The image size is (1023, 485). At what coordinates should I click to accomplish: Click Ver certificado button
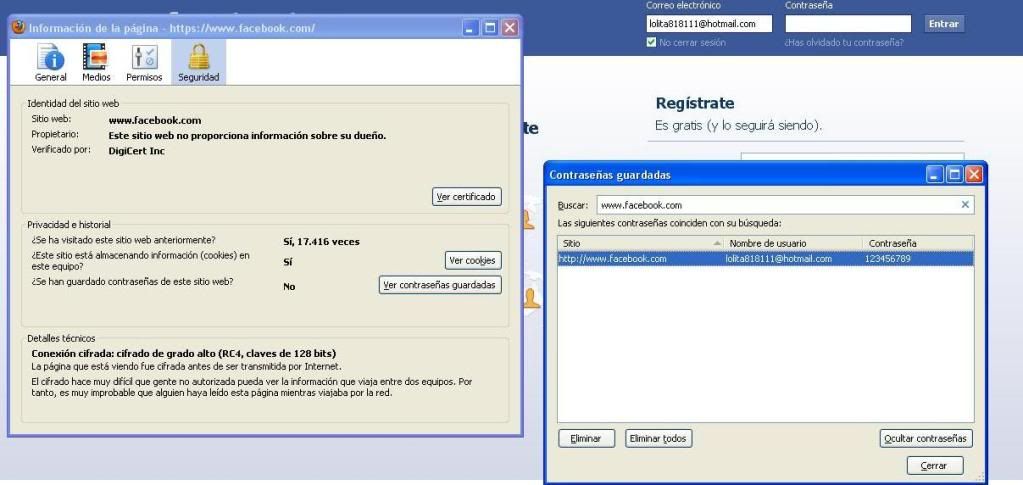tap(466, 196)
